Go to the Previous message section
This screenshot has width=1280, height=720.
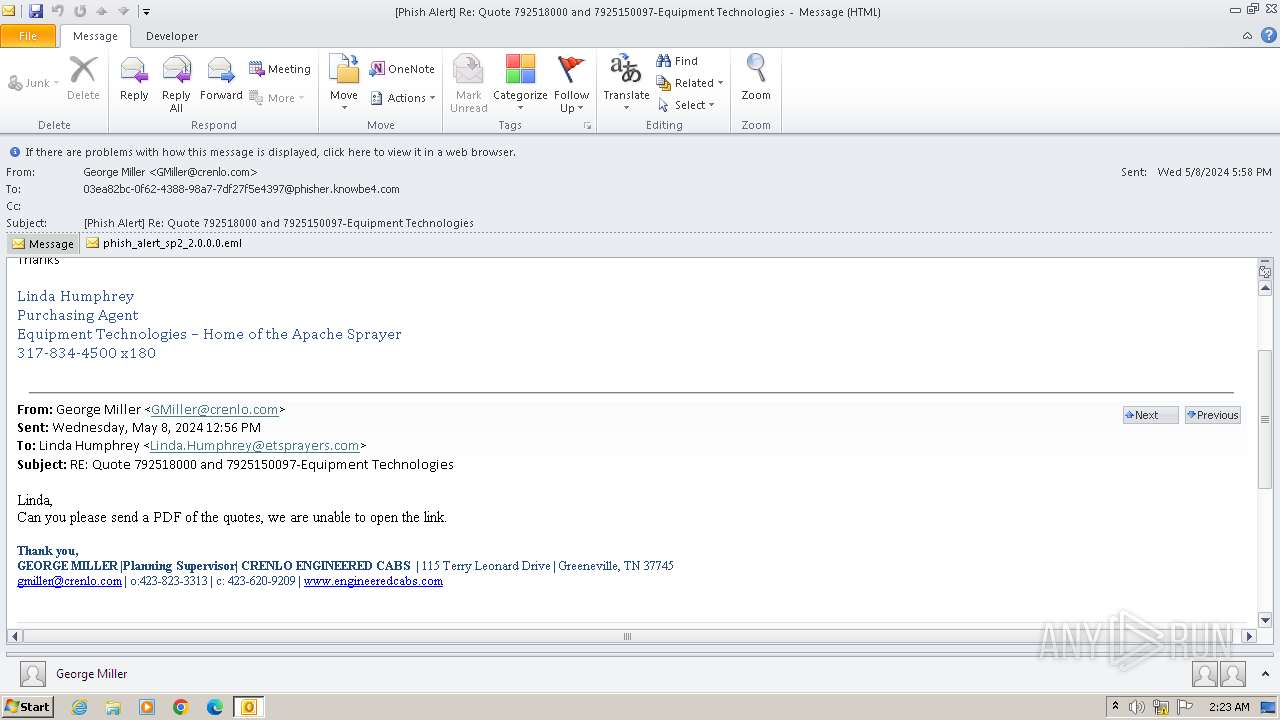[x=1212, y=415]
